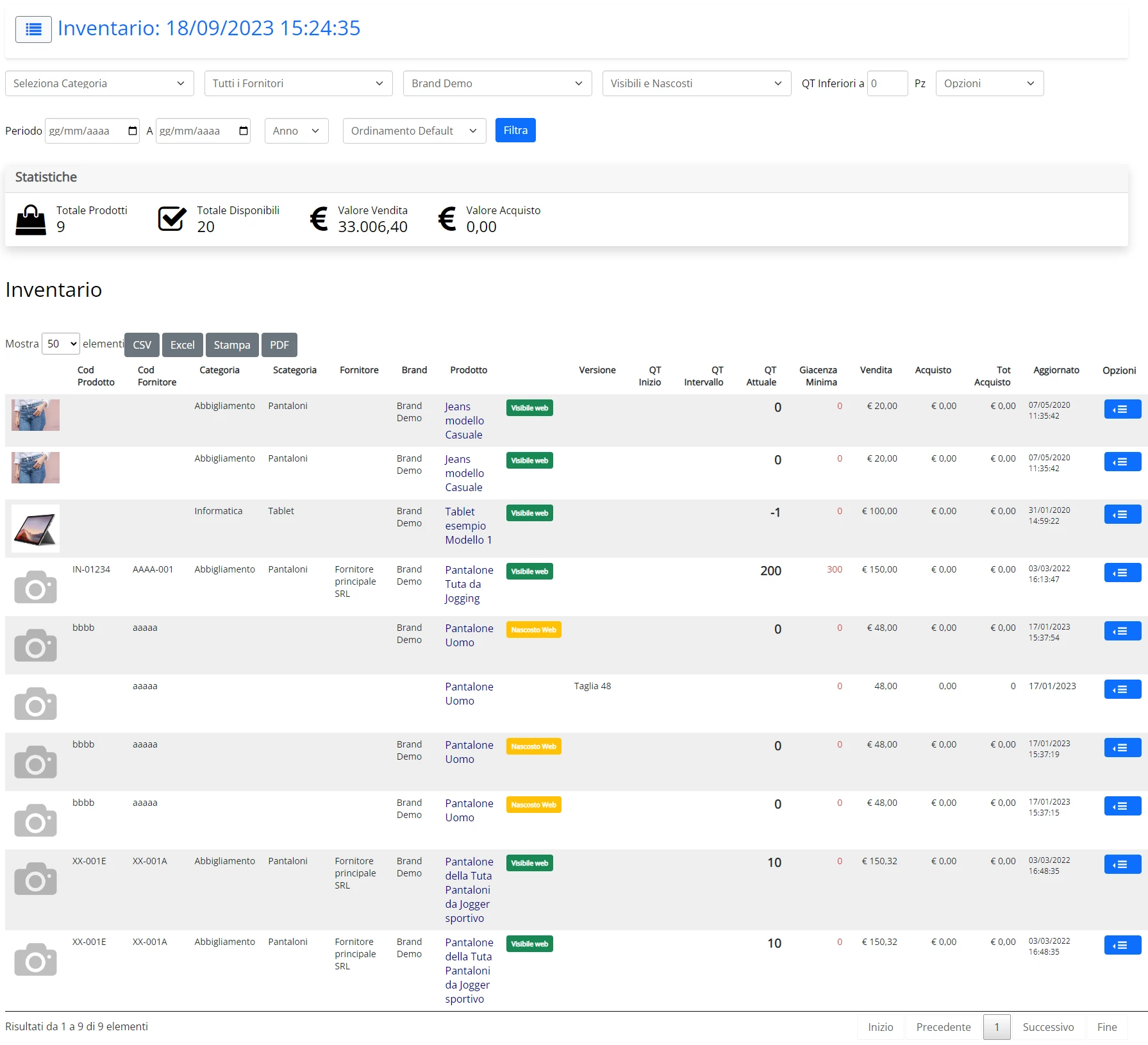Open options for Tablet esempio Modello 1 row

coord(1122,514)
